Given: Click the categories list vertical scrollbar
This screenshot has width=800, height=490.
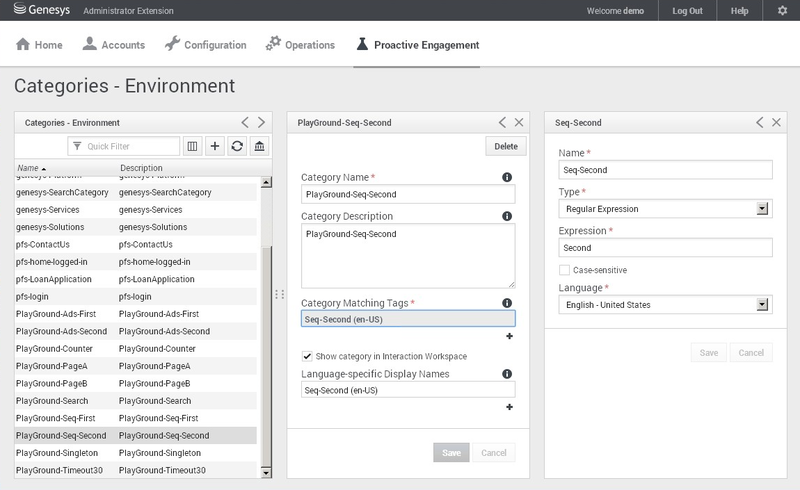Looking at the screenshot, I should click(x=266, y=356).
